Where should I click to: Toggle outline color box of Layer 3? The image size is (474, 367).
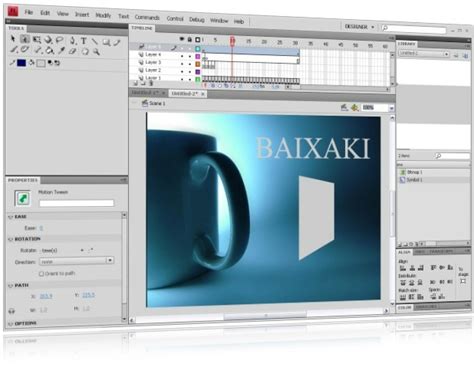[x=198, y=64]
